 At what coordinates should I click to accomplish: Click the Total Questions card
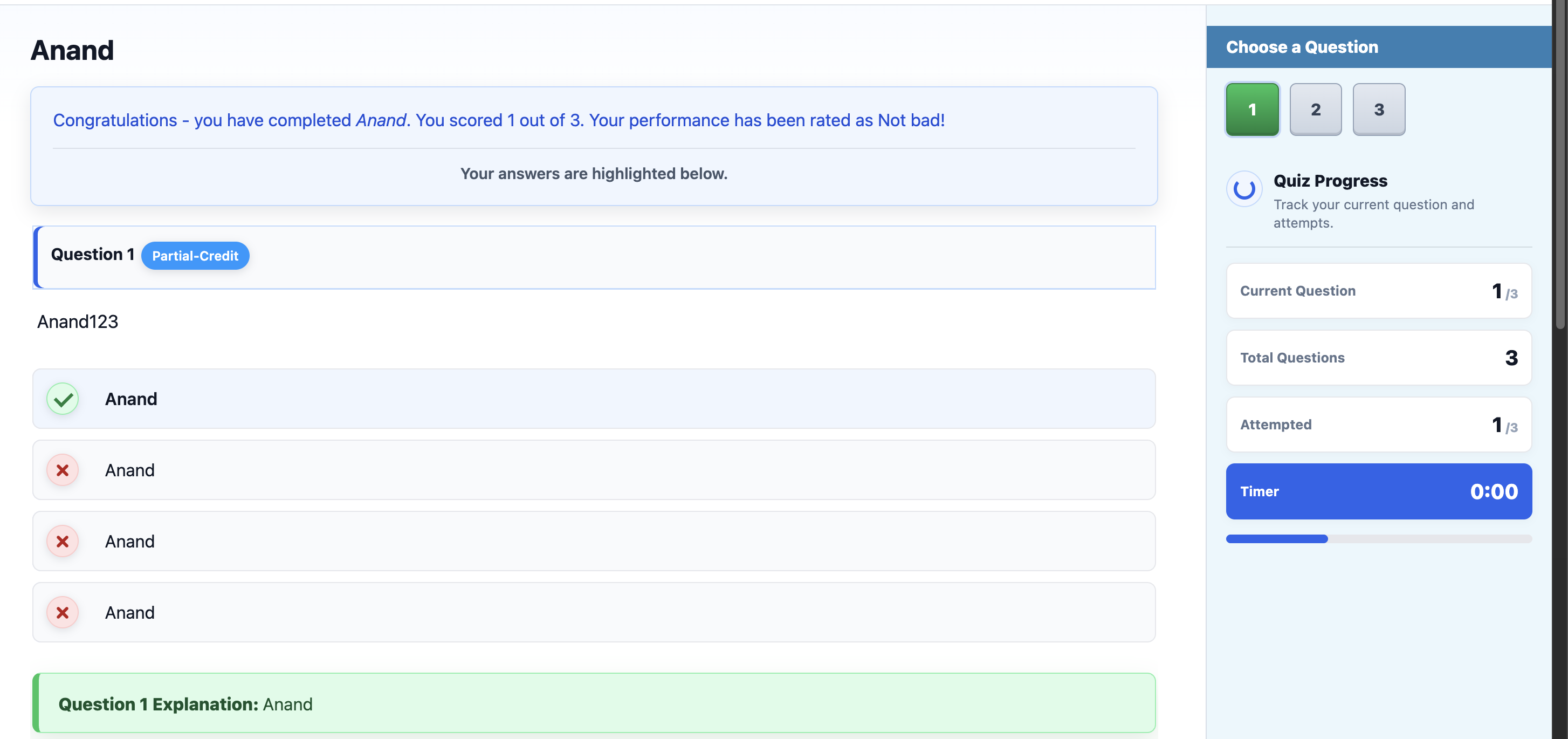tap(1379, 358)
